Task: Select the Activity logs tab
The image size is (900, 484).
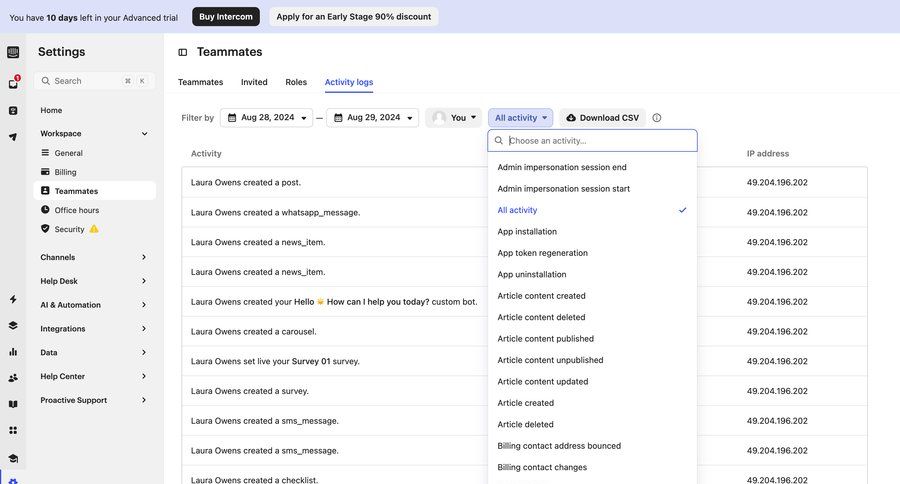Action: pyautogui.click(x=349, y=82)
